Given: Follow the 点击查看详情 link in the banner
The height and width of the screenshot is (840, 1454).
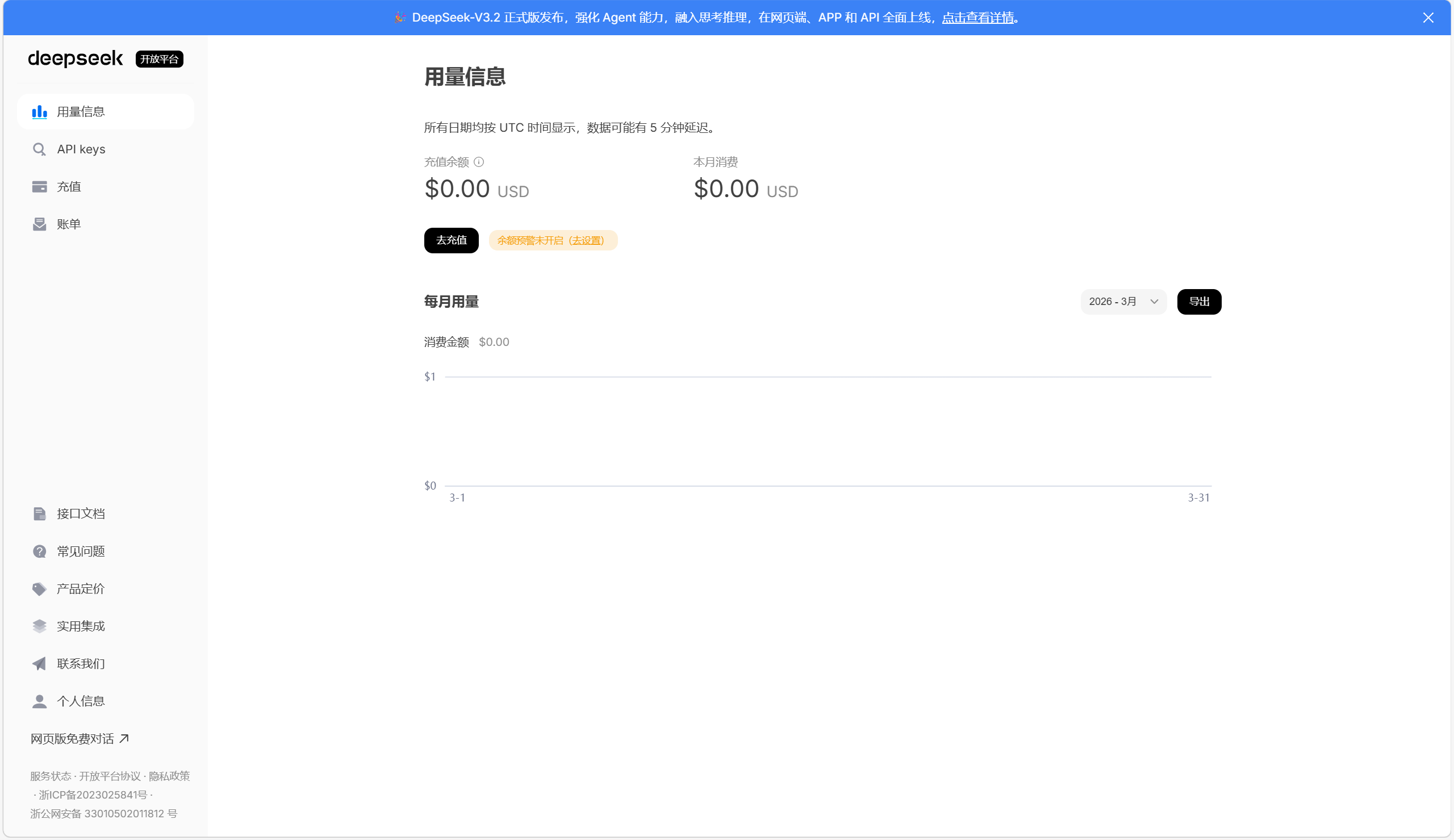Looking at the screenshot, I should pos(977,18).
